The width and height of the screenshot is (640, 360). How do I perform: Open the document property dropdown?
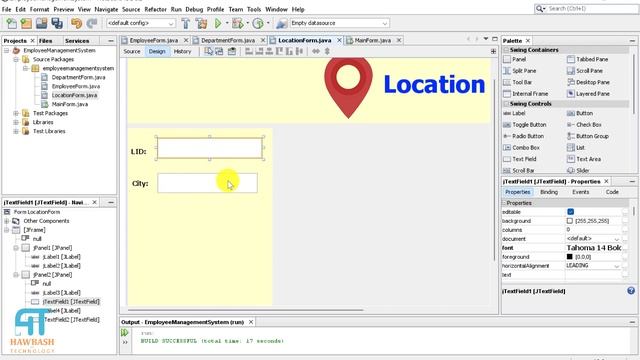616,239
